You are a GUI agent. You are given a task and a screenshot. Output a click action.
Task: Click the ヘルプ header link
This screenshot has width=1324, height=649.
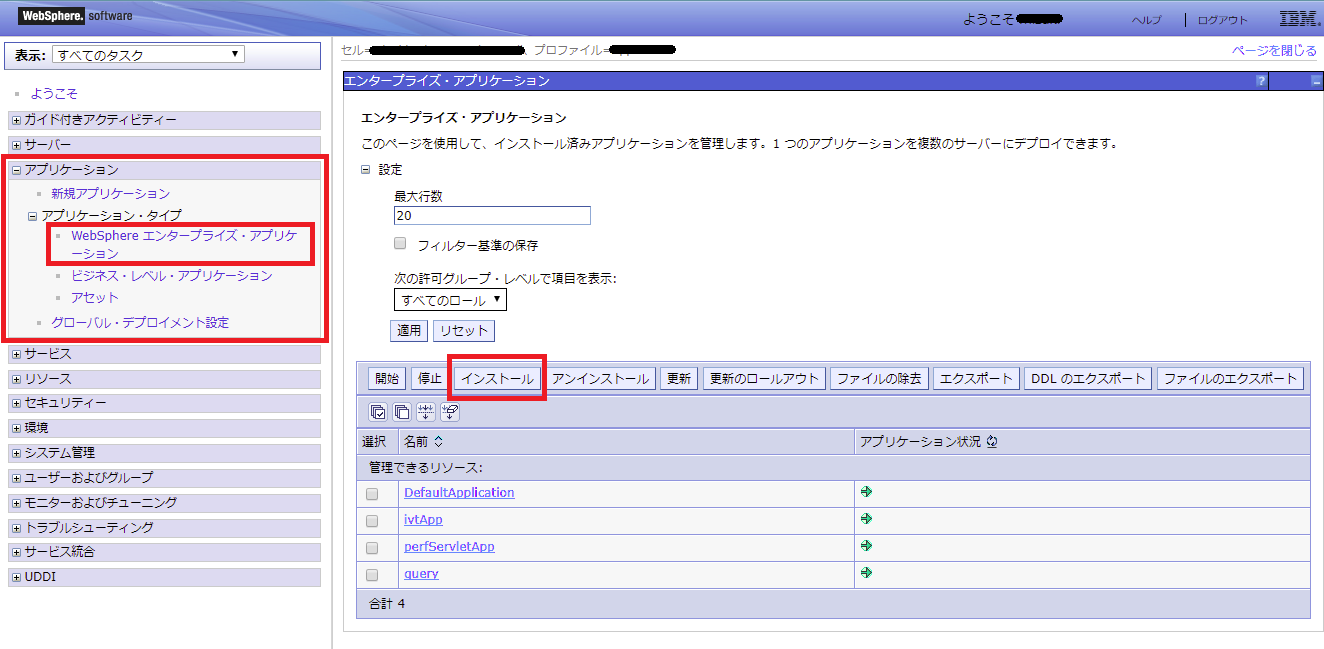[1146, 20]
